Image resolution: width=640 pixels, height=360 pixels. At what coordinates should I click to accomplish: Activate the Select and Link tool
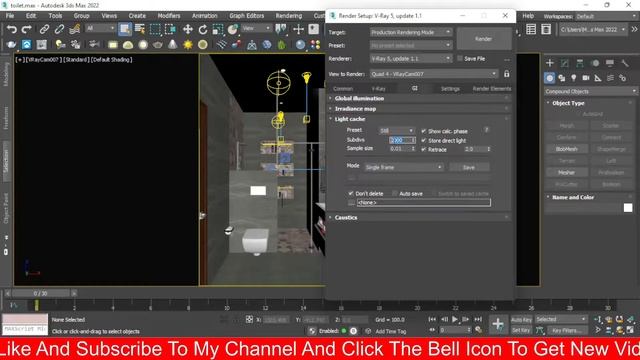[44, 29]
